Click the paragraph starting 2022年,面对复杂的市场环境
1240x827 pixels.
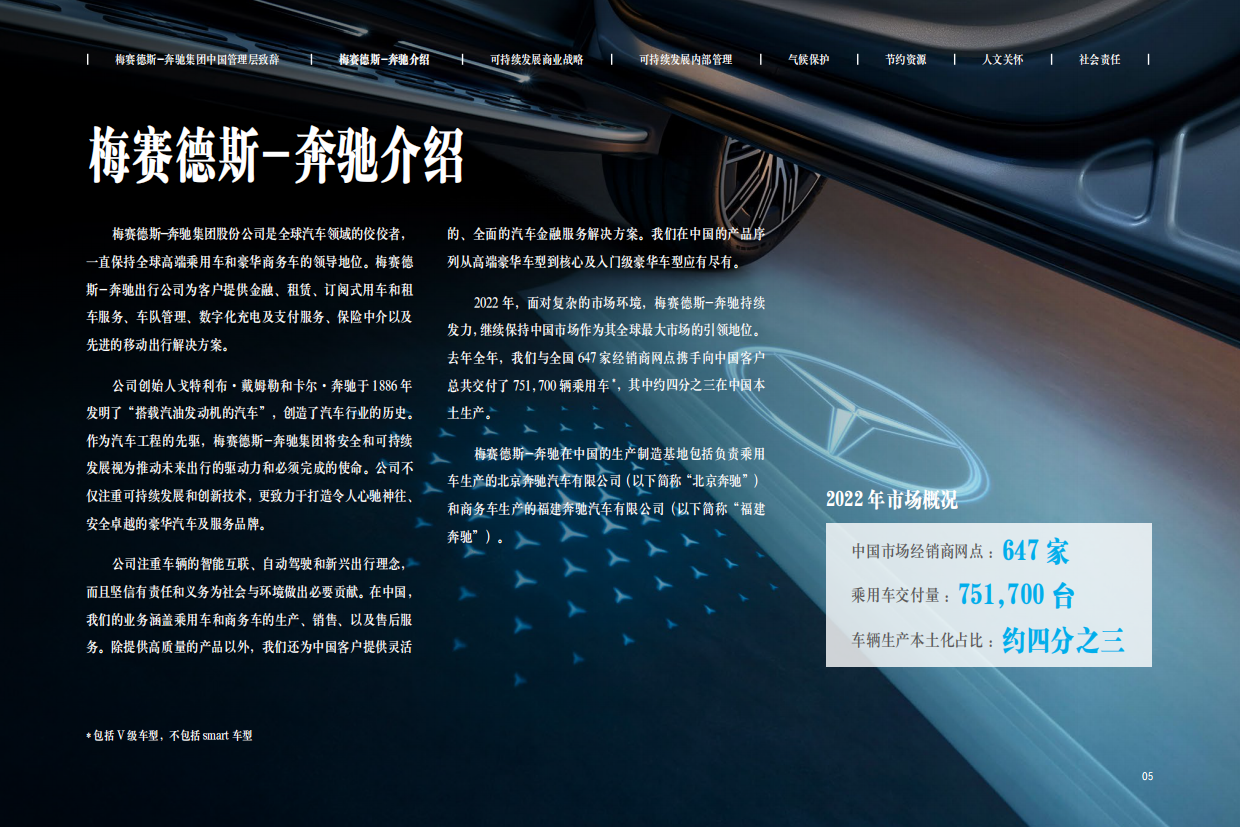coord(607,356)
